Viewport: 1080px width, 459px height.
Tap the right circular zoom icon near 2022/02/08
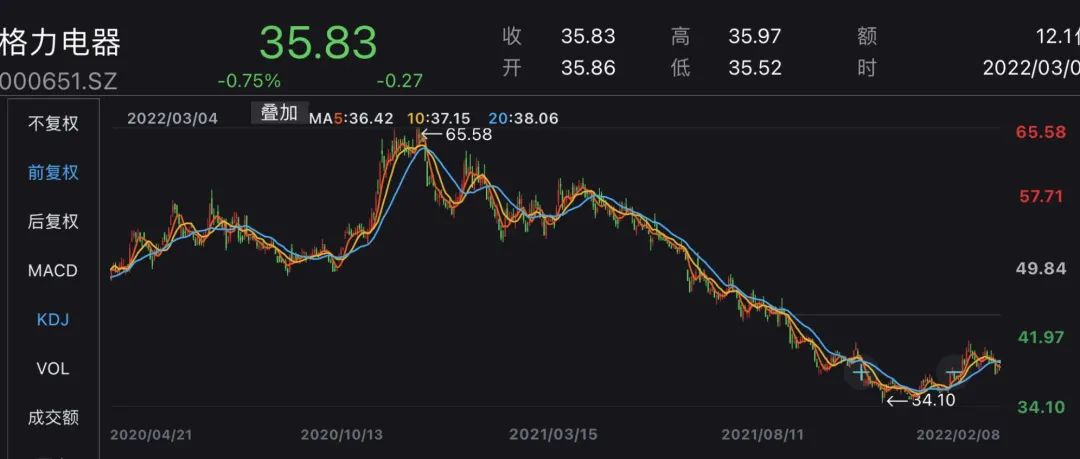pyautogui.click(x=952, y=373)
